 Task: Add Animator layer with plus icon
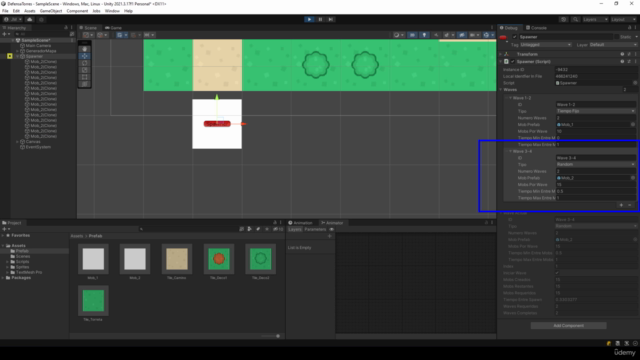tap(330, 236)
